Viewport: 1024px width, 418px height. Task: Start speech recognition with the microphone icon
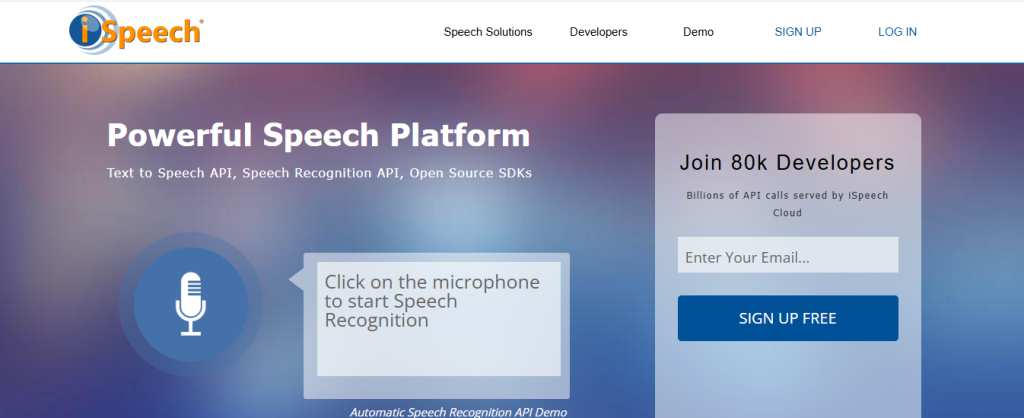[191, 304]
